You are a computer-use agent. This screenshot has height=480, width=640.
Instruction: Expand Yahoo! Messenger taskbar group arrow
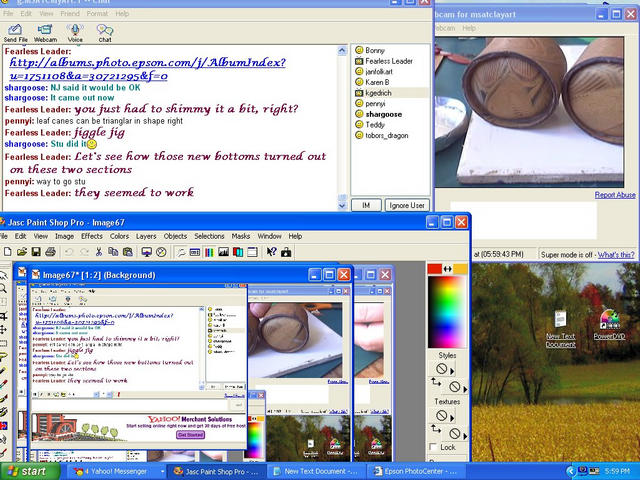pos(162,471)
